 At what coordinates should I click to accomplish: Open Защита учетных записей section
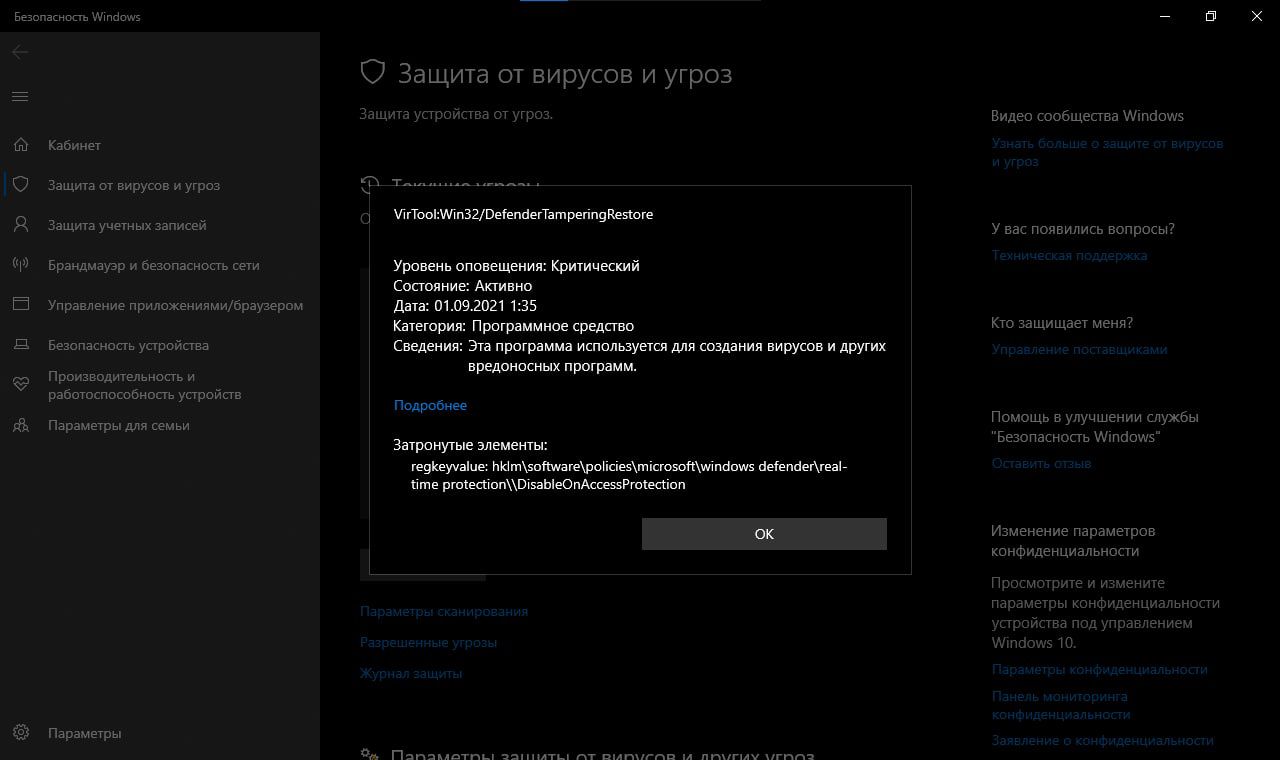(127, 225)
